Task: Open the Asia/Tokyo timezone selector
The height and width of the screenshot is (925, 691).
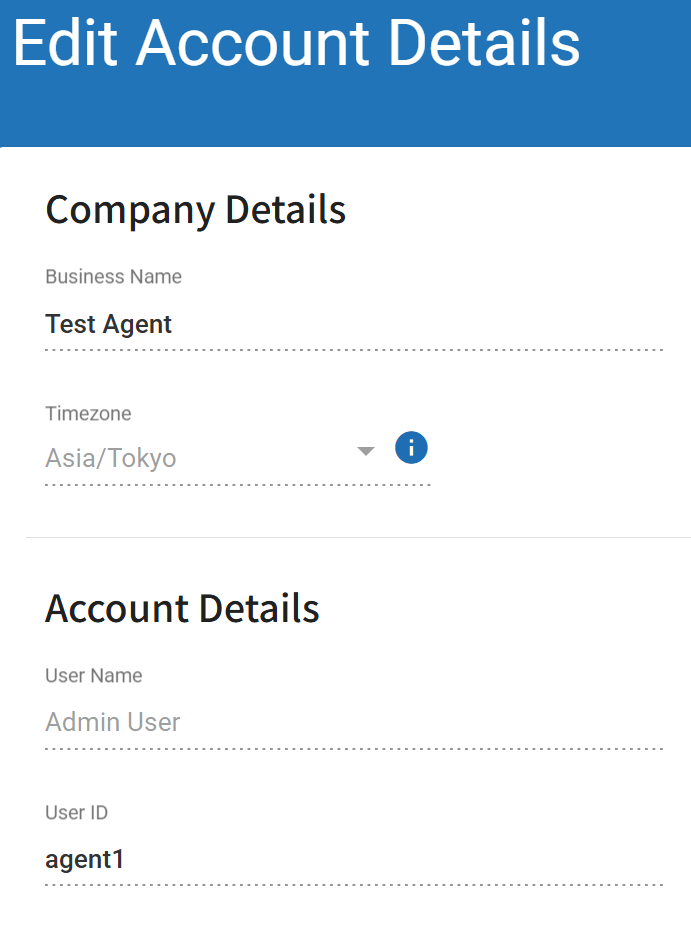Action: (200, 458)
